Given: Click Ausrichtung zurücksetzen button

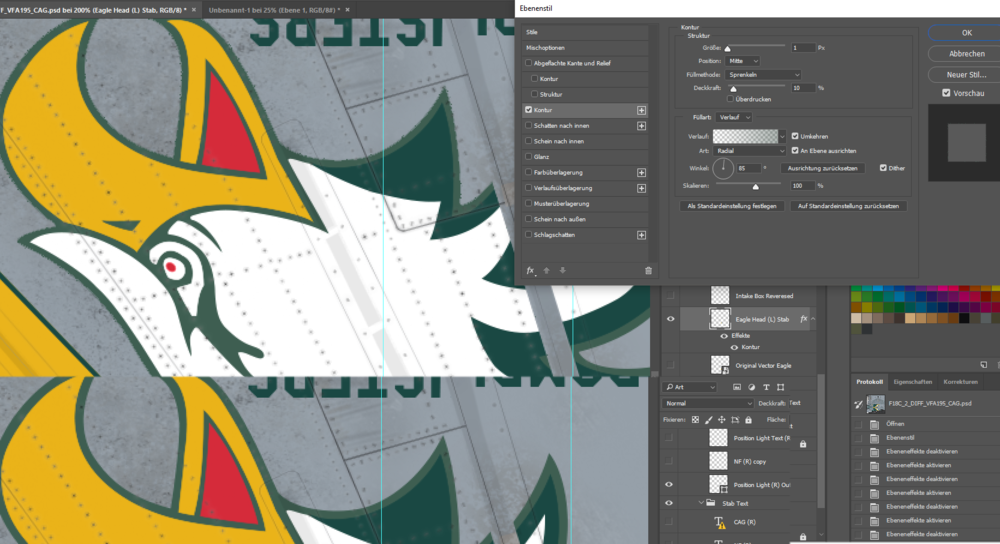Looking at the screenshot, I should 822,168.
